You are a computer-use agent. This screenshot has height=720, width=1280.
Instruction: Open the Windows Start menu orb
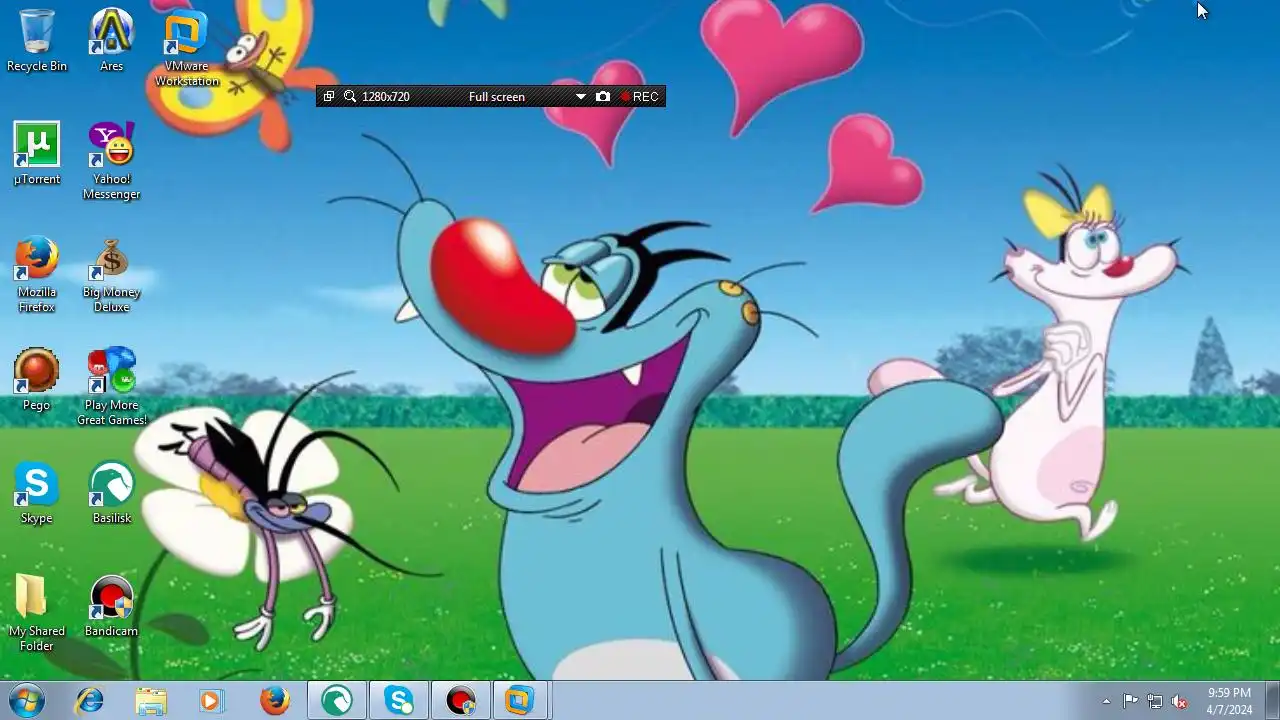(x=27, y=701)
